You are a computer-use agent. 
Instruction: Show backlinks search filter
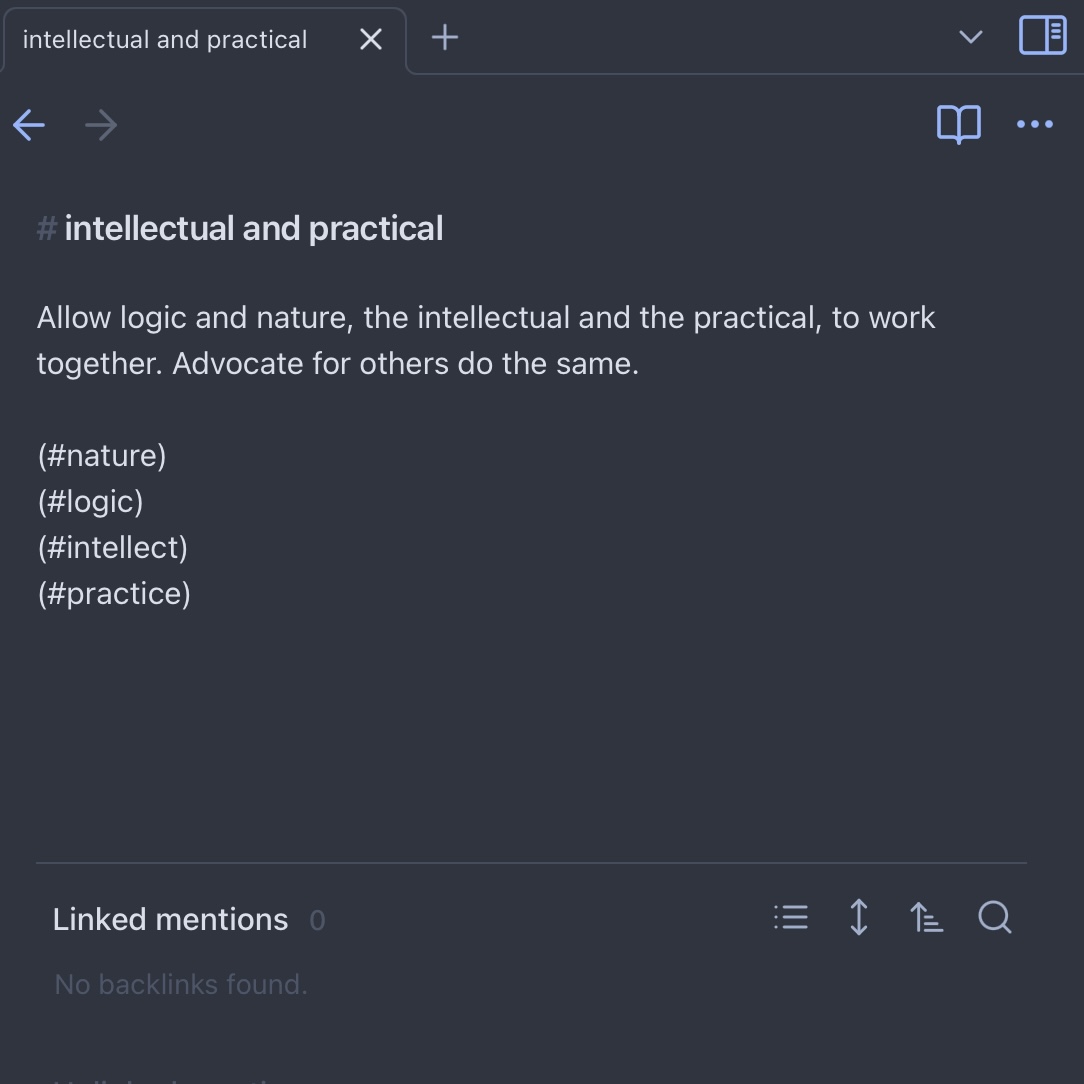tap(995, 917)
